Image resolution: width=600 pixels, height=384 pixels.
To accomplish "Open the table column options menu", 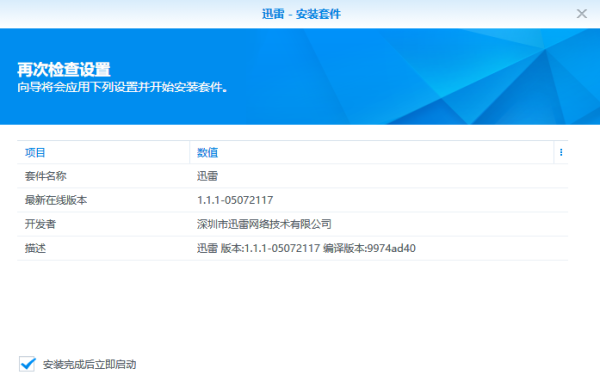I will [x=561, y=152].
